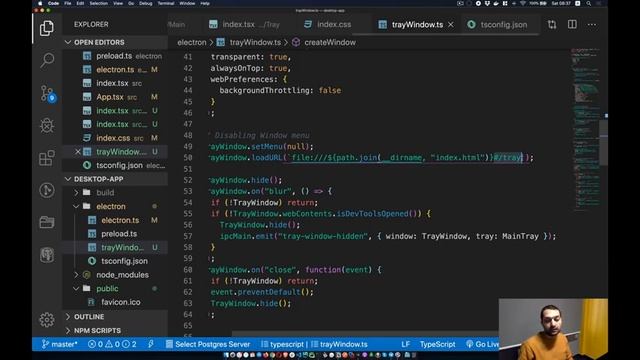This screenshot has height=360, width=640.
Task: Split the editor to the right
Action: (x=572, y=24)
